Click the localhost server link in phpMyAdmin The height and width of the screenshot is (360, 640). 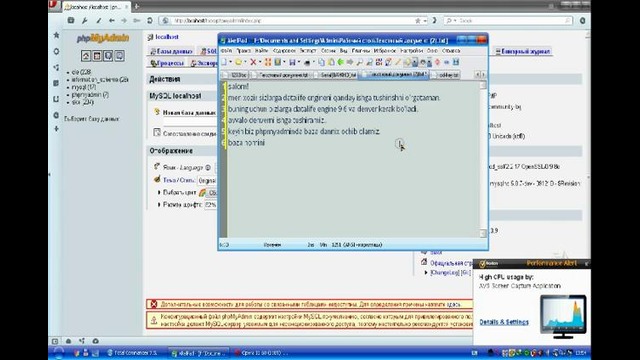click(167, 37)
